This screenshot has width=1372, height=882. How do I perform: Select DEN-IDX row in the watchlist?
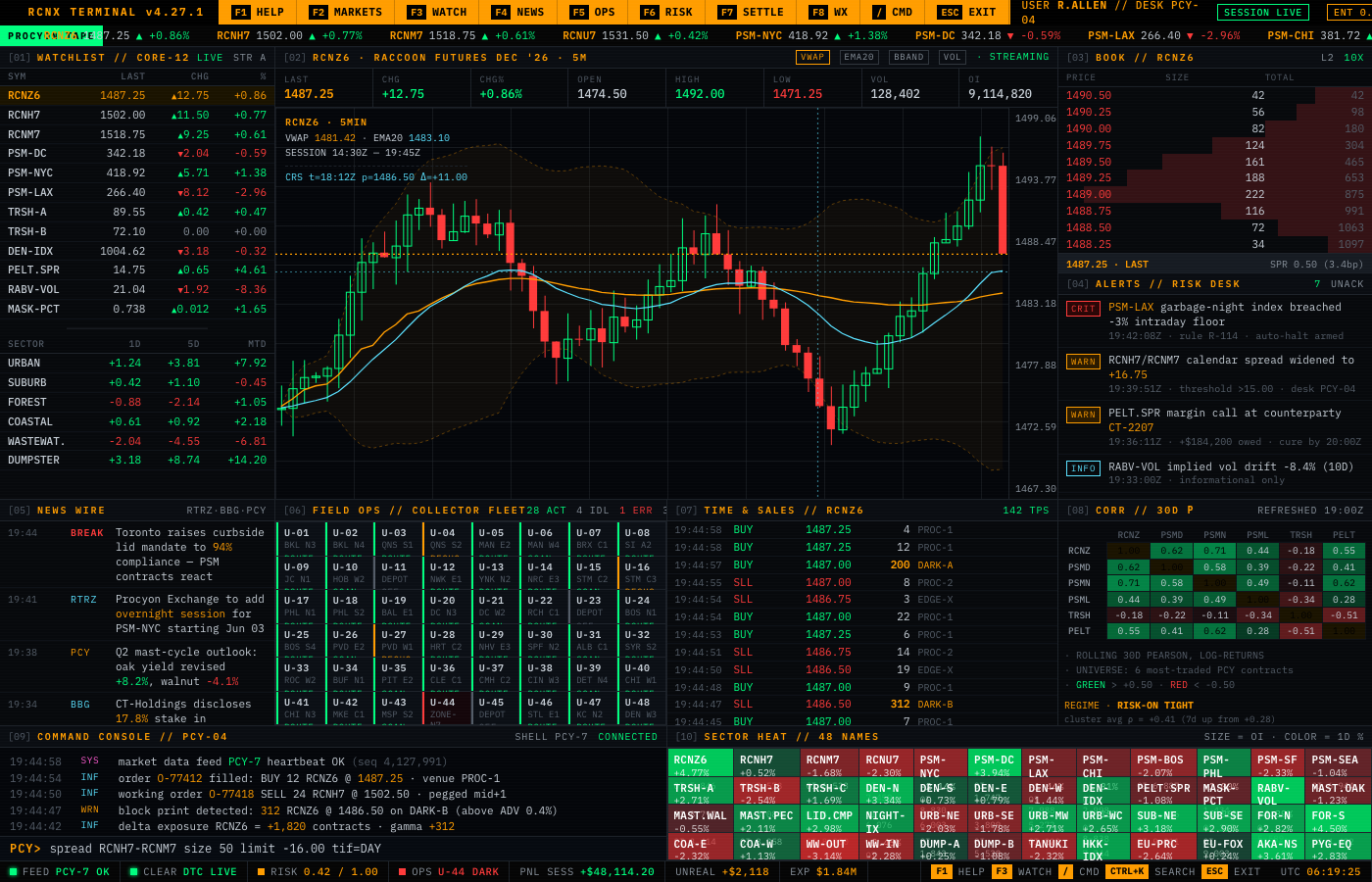click(x=137, y=251)
